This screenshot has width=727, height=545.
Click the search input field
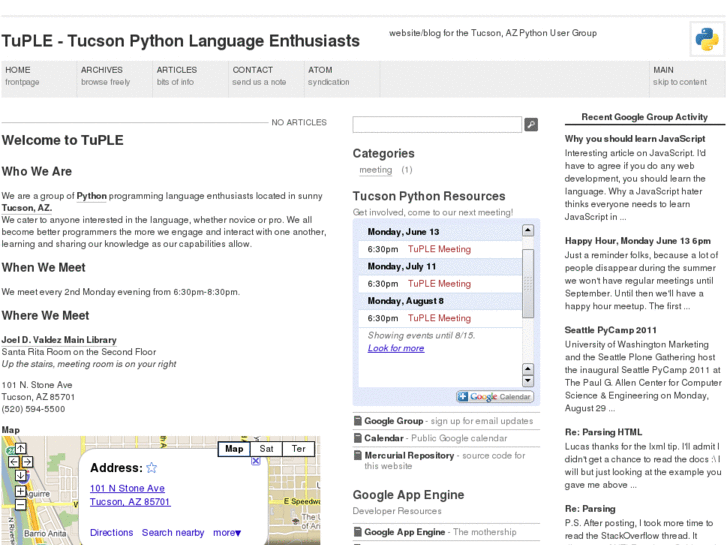click(x=437, y=124)
